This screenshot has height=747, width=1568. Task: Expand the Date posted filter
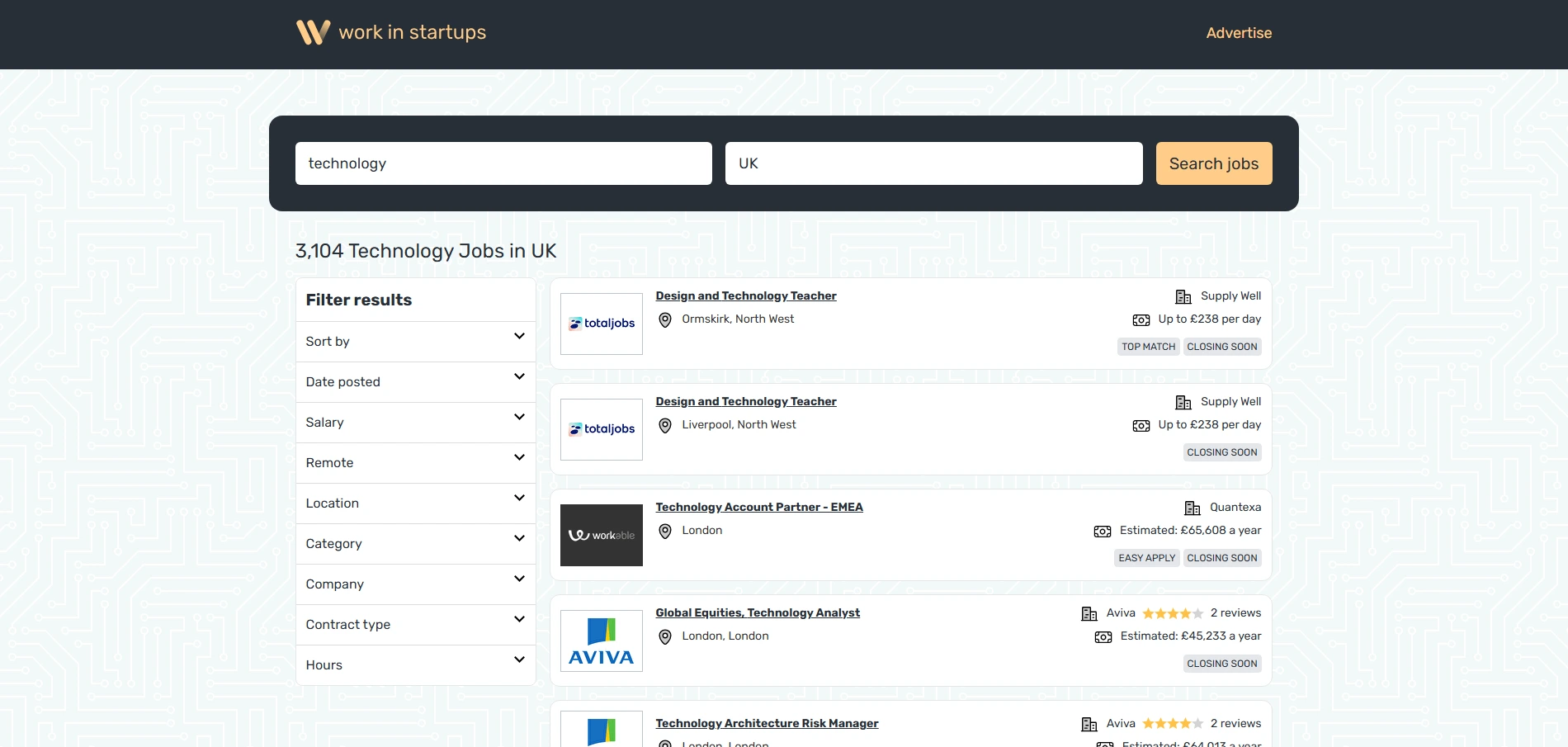[x=416, y=382]
